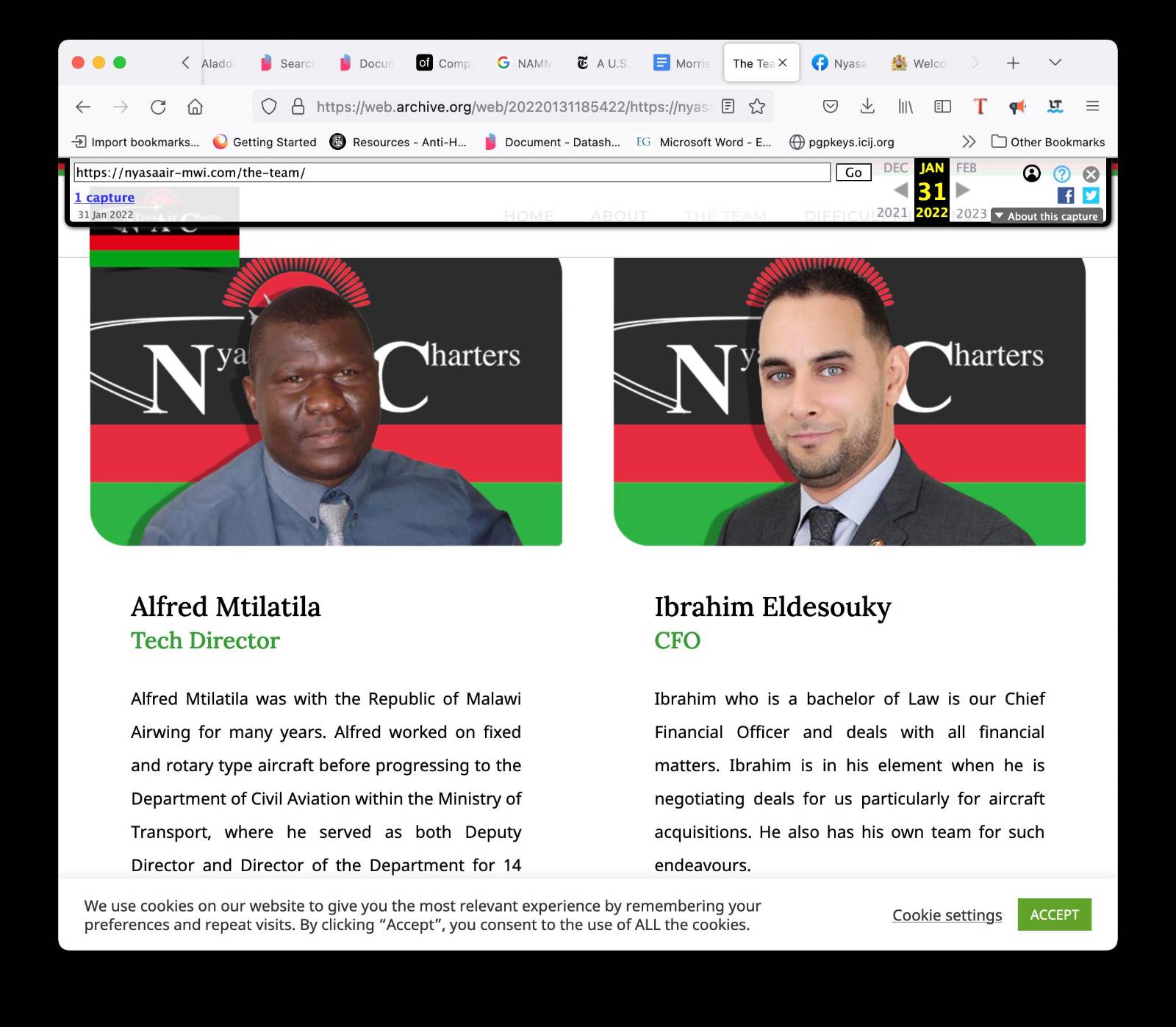Switch to the Morris document tab
1176x1027 pixels.
point(682,63)
